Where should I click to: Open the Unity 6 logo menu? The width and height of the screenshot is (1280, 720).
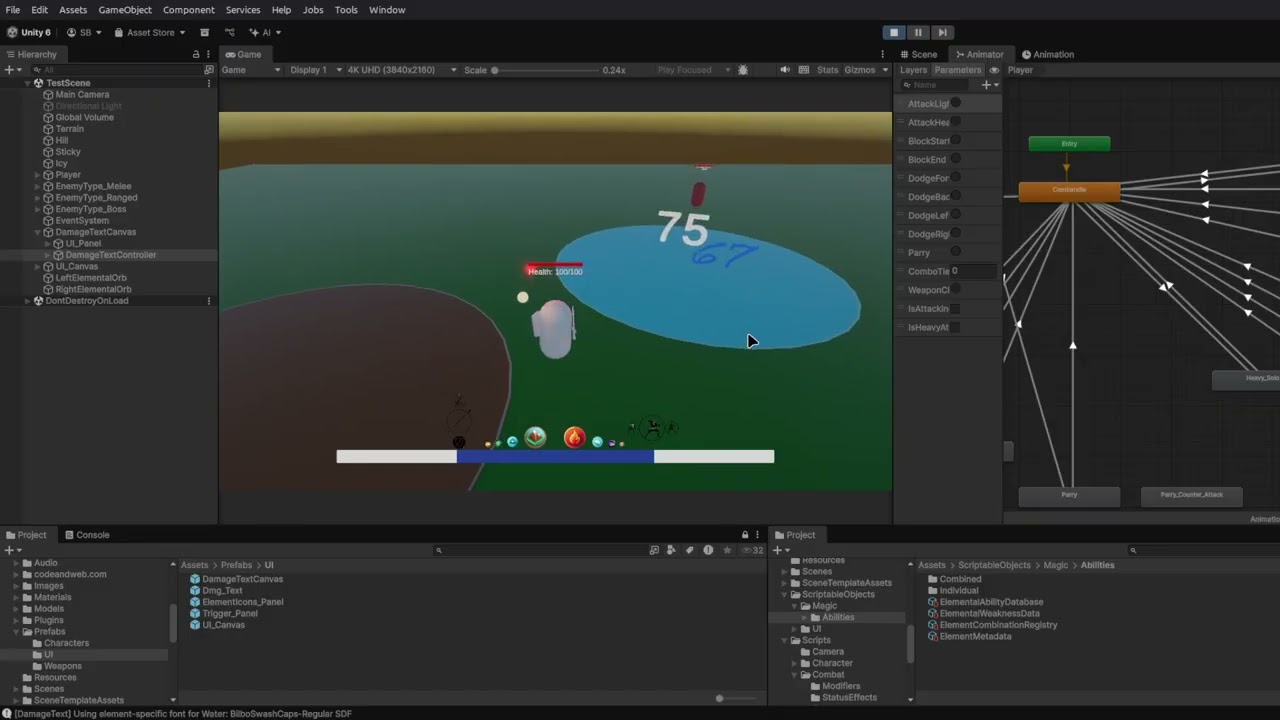point(28,32)
